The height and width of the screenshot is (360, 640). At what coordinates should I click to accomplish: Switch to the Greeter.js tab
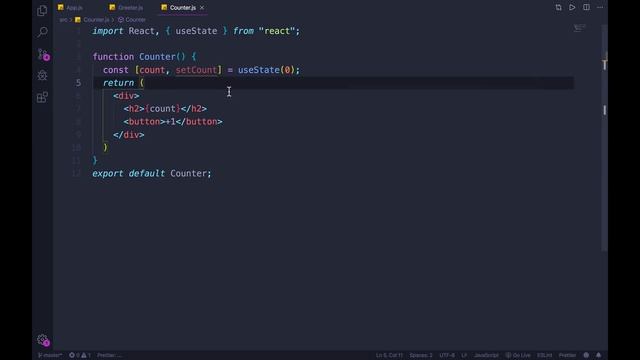tap(127, 8)
